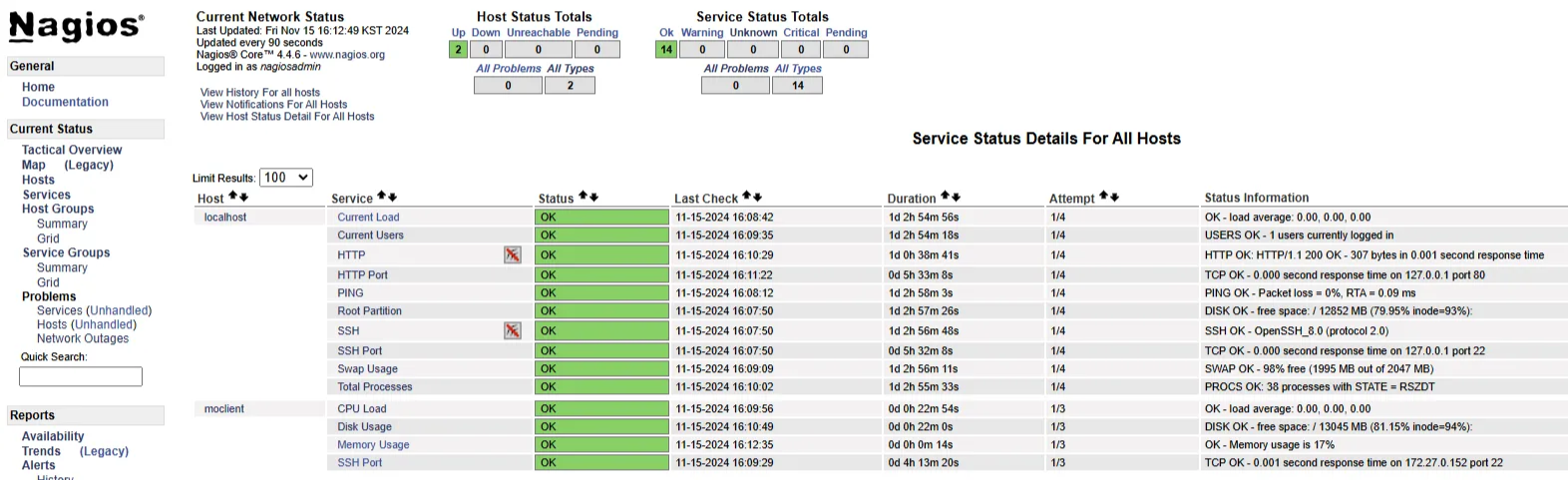Open Network Outages
Viewport: 1568px width, 480px height.
[x=83, y=338]
